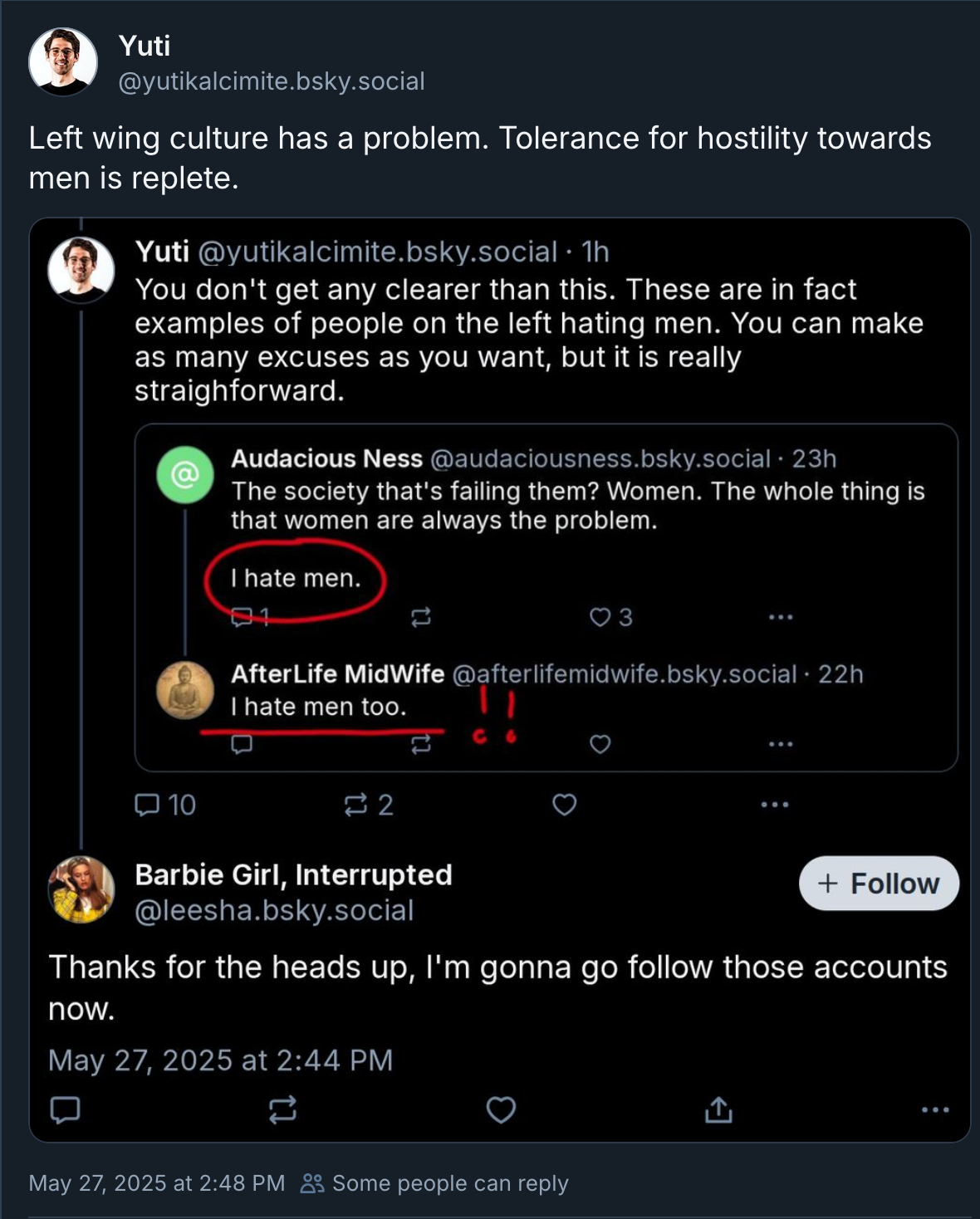
Task: Like AfterLife MidWife's 'I hate men too' post
Action: tap(600, 744)
